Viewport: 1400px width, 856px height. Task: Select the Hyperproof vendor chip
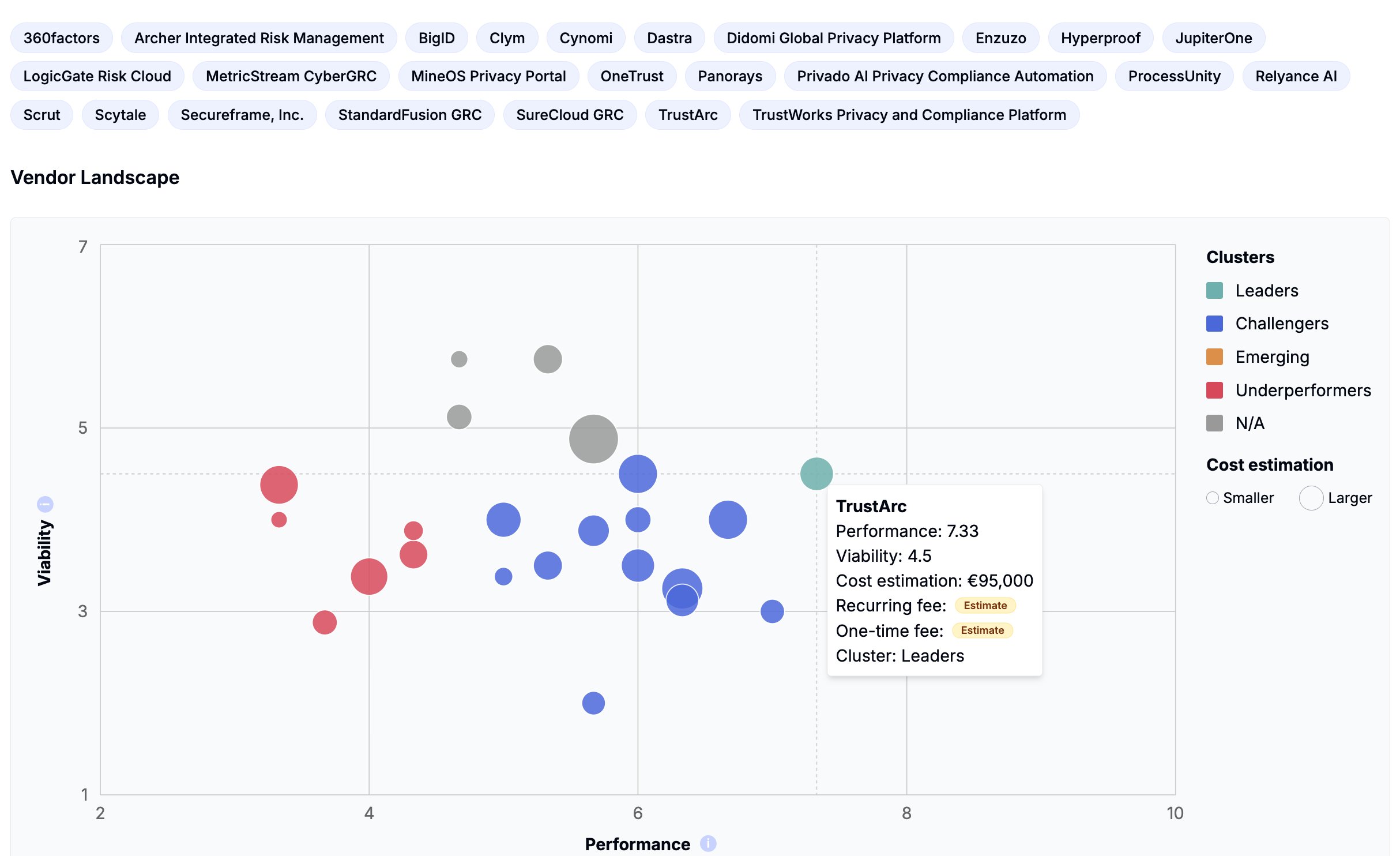(x=1101, y=38)
